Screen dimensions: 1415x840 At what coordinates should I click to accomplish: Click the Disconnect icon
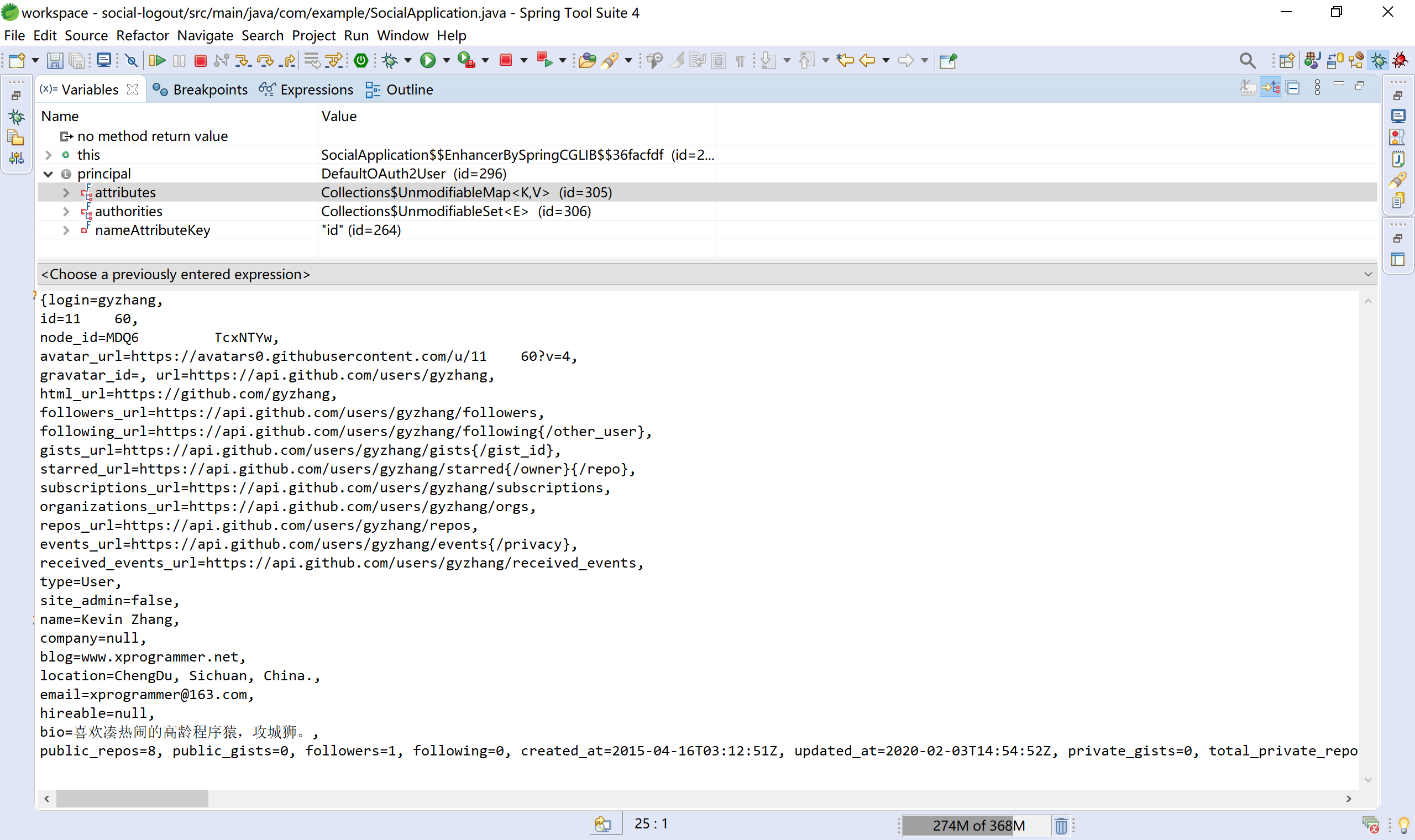pos(221,61)
